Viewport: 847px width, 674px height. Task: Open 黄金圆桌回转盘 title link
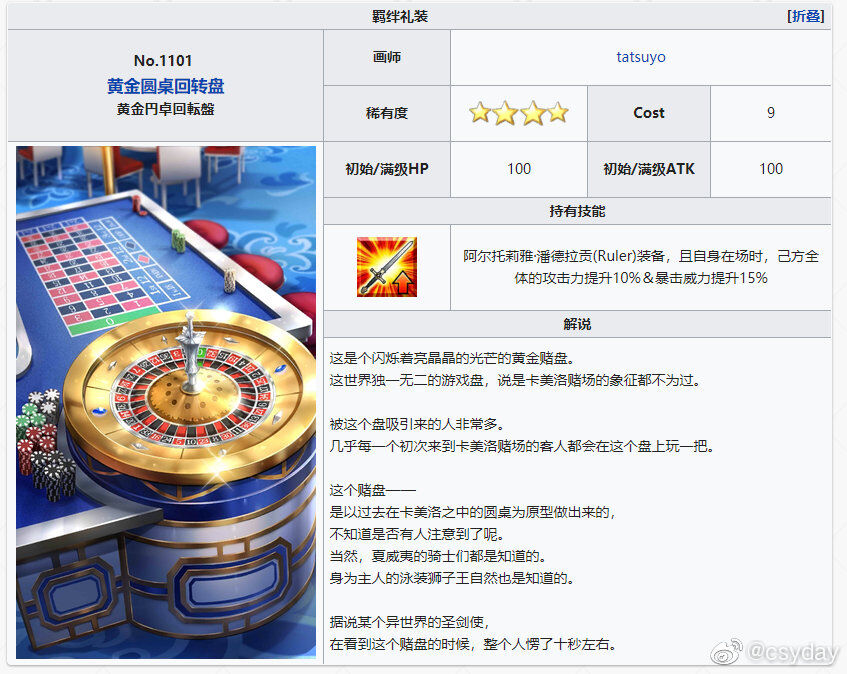click(165, 86)
